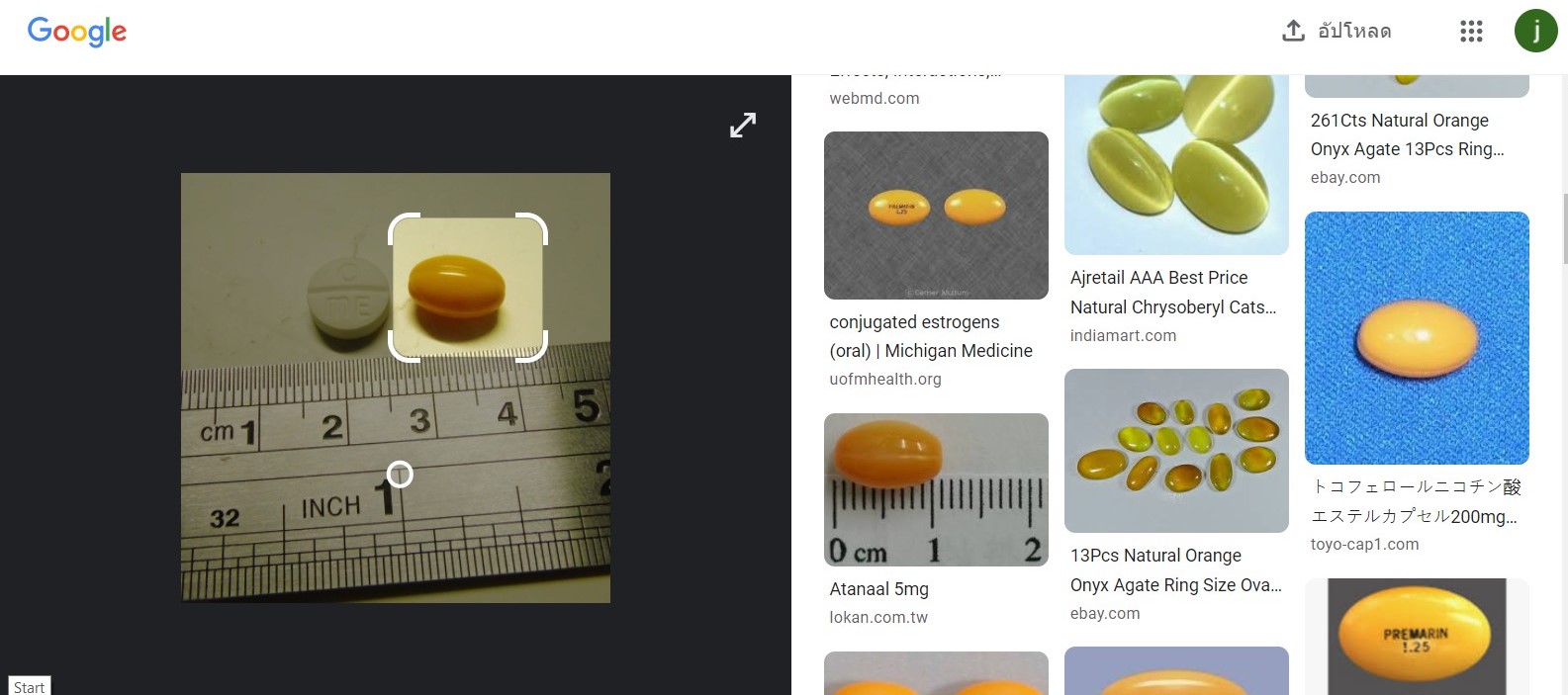The image size is (1568, 695).
Task: Open the Premarin 1.25 pill image
Action: (x=1417, y=637)
